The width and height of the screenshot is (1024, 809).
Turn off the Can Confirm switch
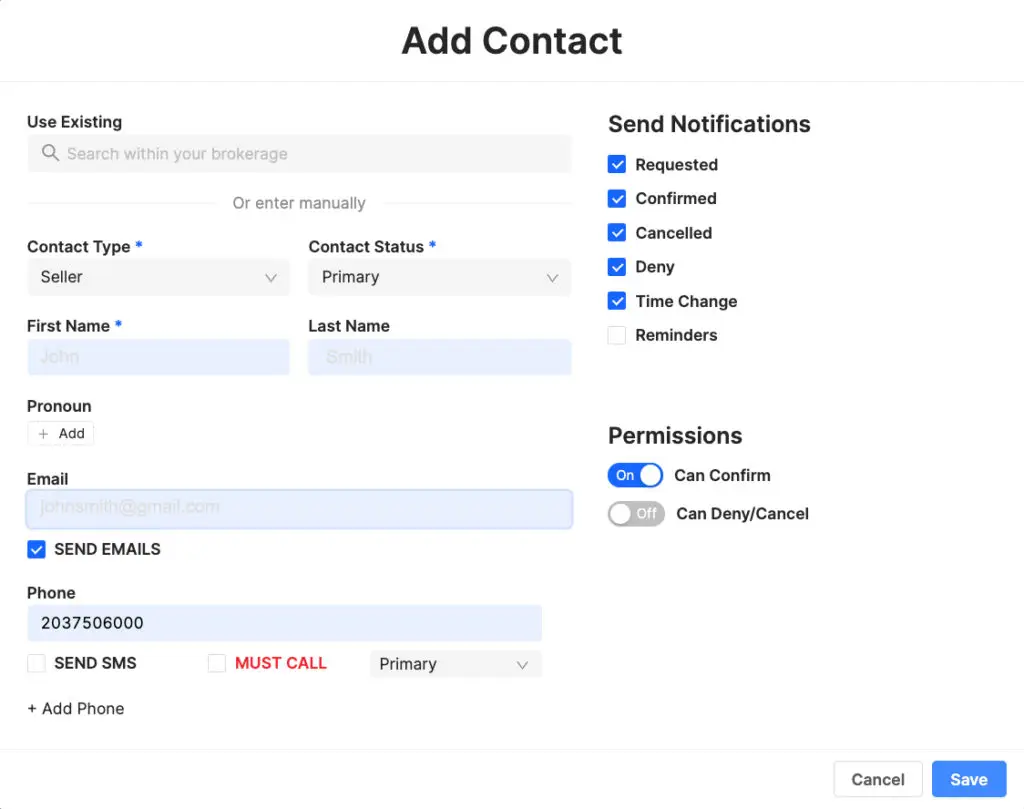click(x=635, y=475)
